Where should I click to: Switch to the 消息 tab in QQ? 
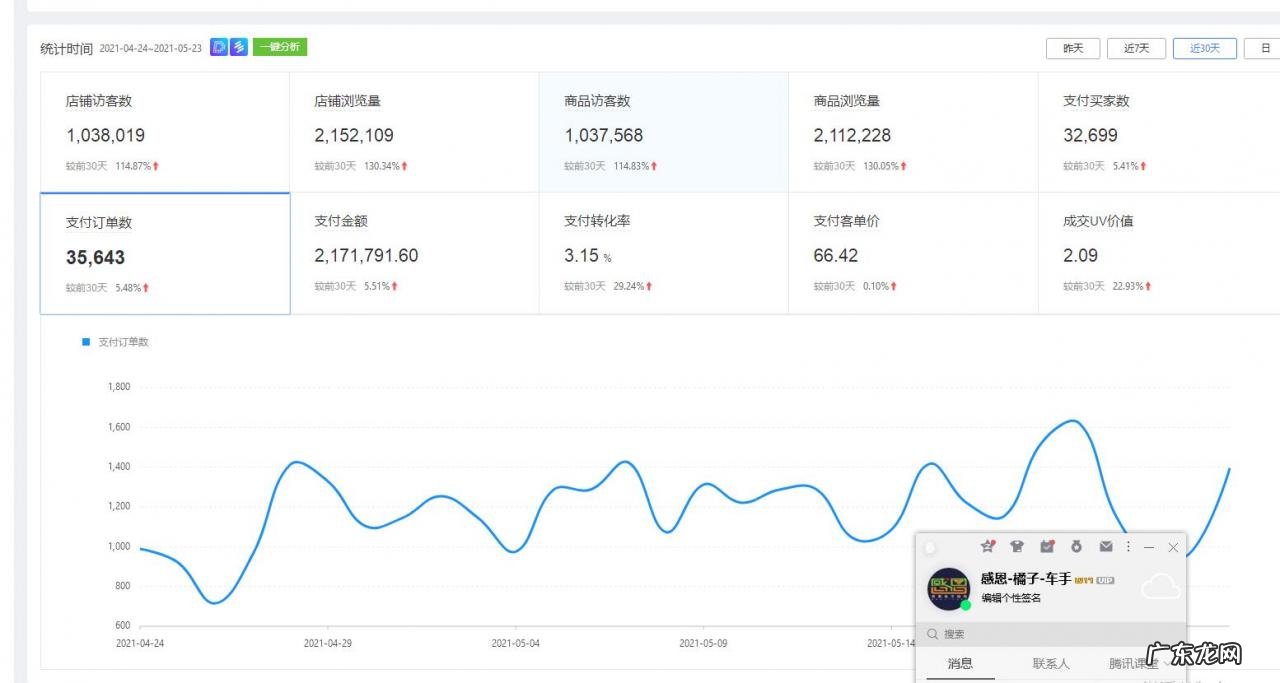coord(960,663)
